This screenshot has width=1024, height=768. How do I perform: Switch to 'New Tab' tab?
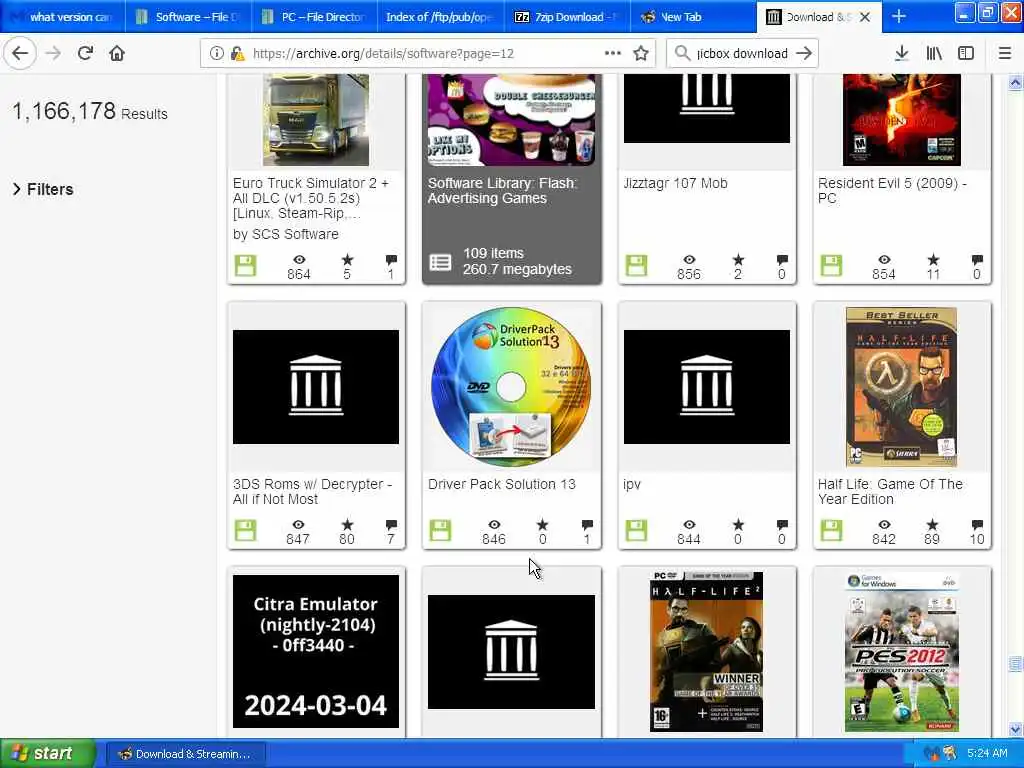pyautogui.click(x=693, y=17)
